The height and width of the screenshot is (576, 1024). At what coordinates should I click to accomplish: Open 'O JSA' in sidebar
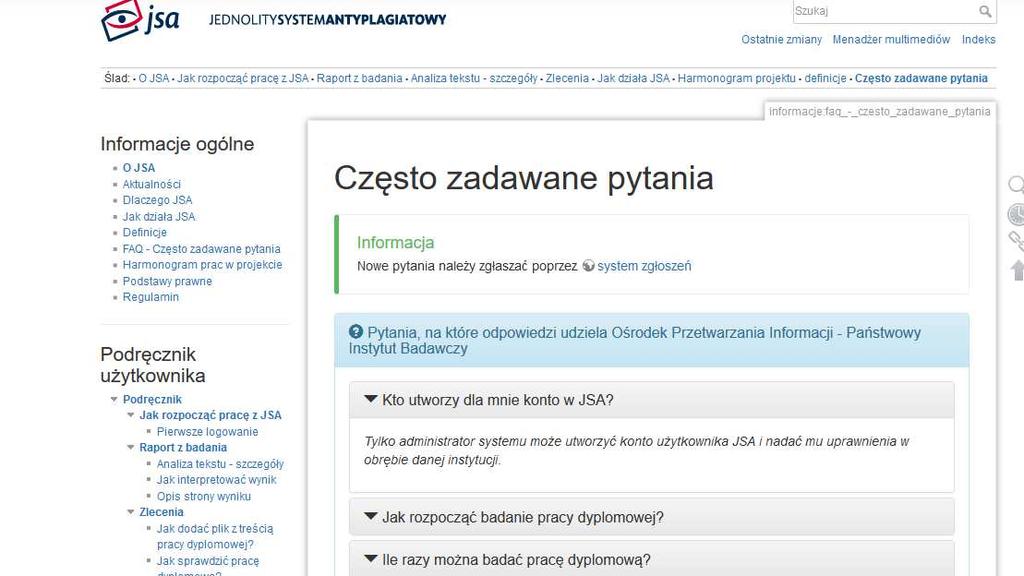pos(138,168)
